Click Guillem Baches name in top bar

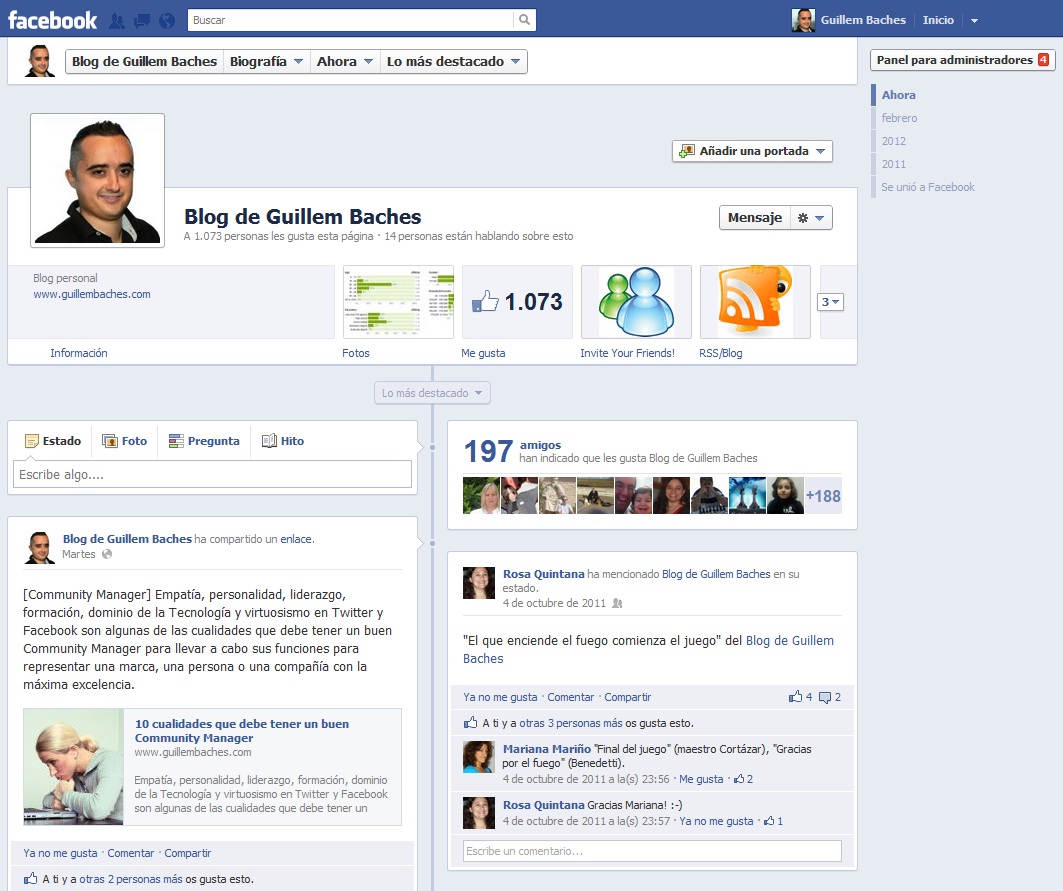(x=863, y=20)
